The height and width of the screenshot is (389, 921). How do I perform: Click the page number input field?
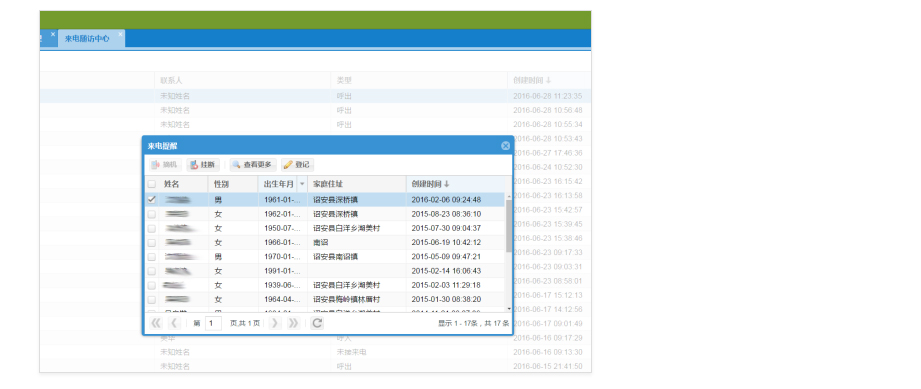213,323
